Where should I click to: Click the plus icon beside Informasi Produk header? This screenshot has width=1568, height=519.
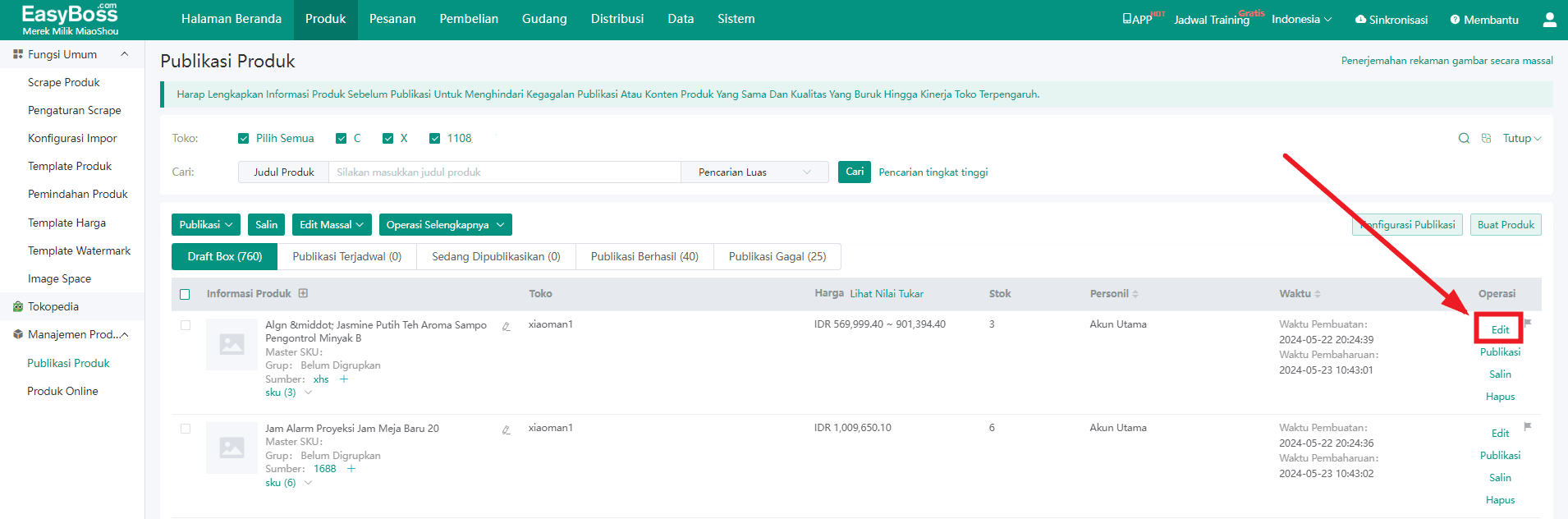(x=303, y=293)
